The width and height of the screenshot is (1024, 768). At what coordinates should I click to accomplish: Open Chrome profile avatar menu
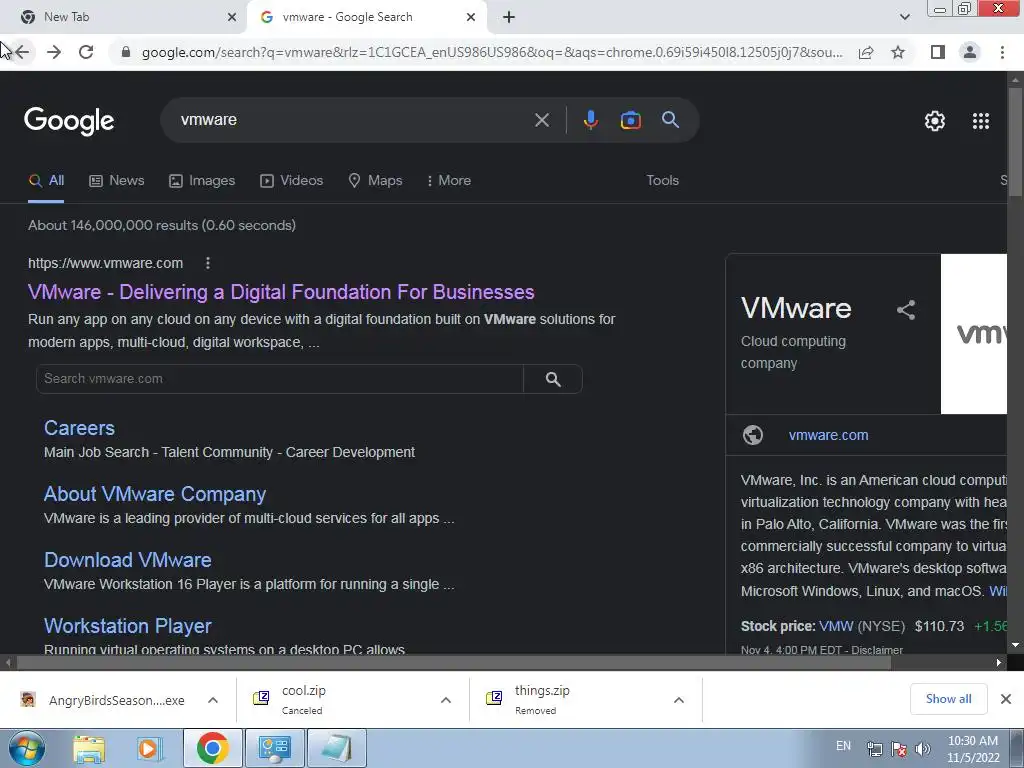(970, 52)
